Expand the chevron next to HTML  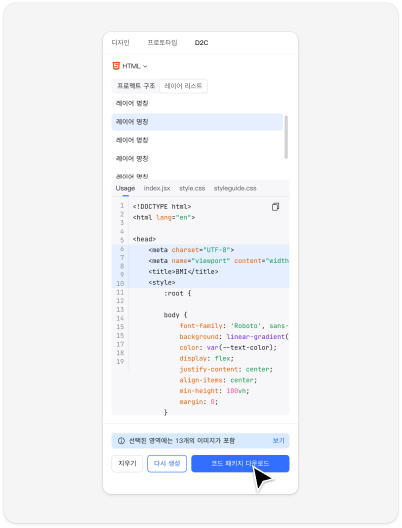click(x=145, y=66)
